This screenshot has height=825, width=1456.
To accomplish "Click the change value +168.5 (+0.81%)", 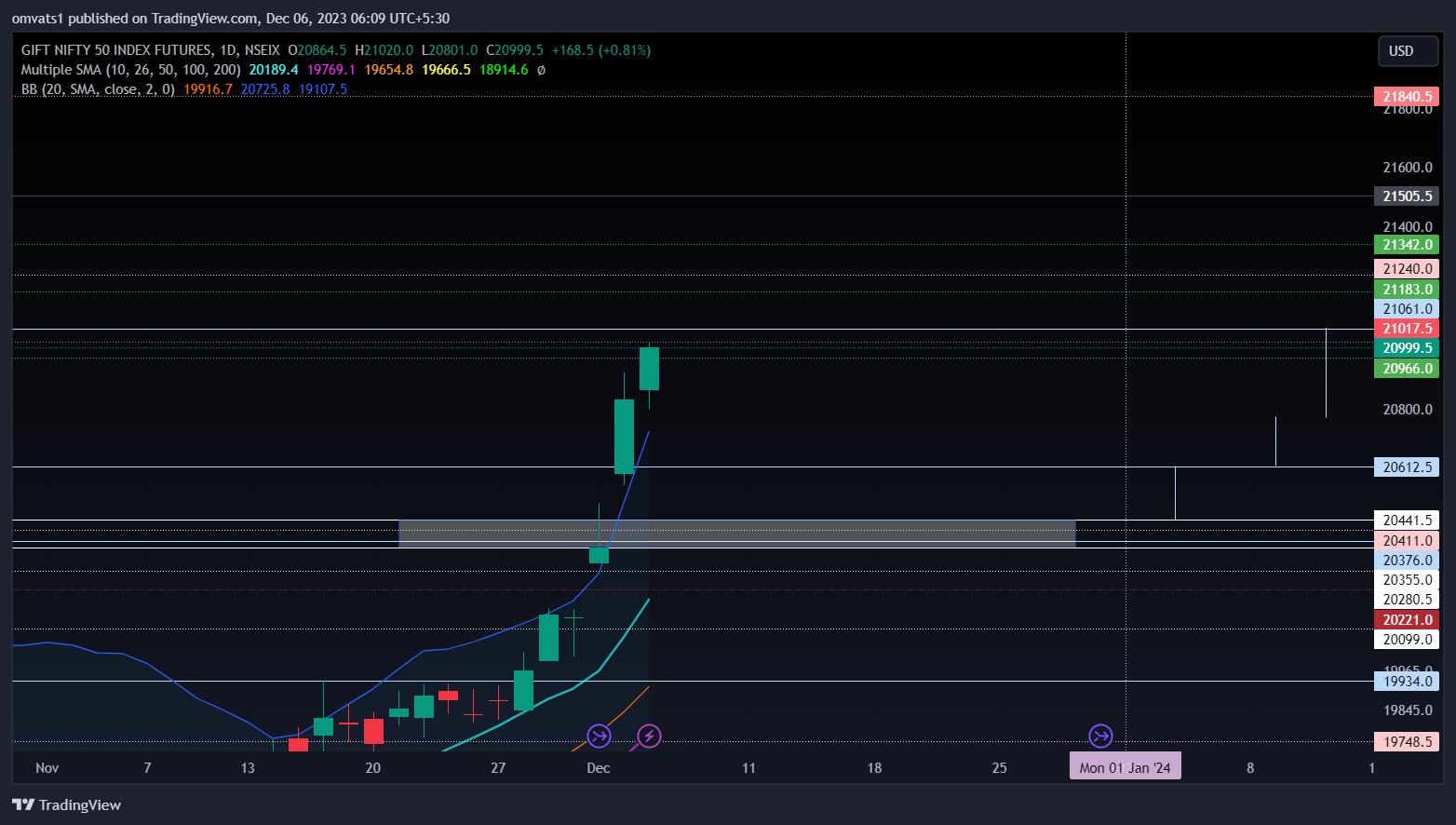I will click(x=601, y=50).
